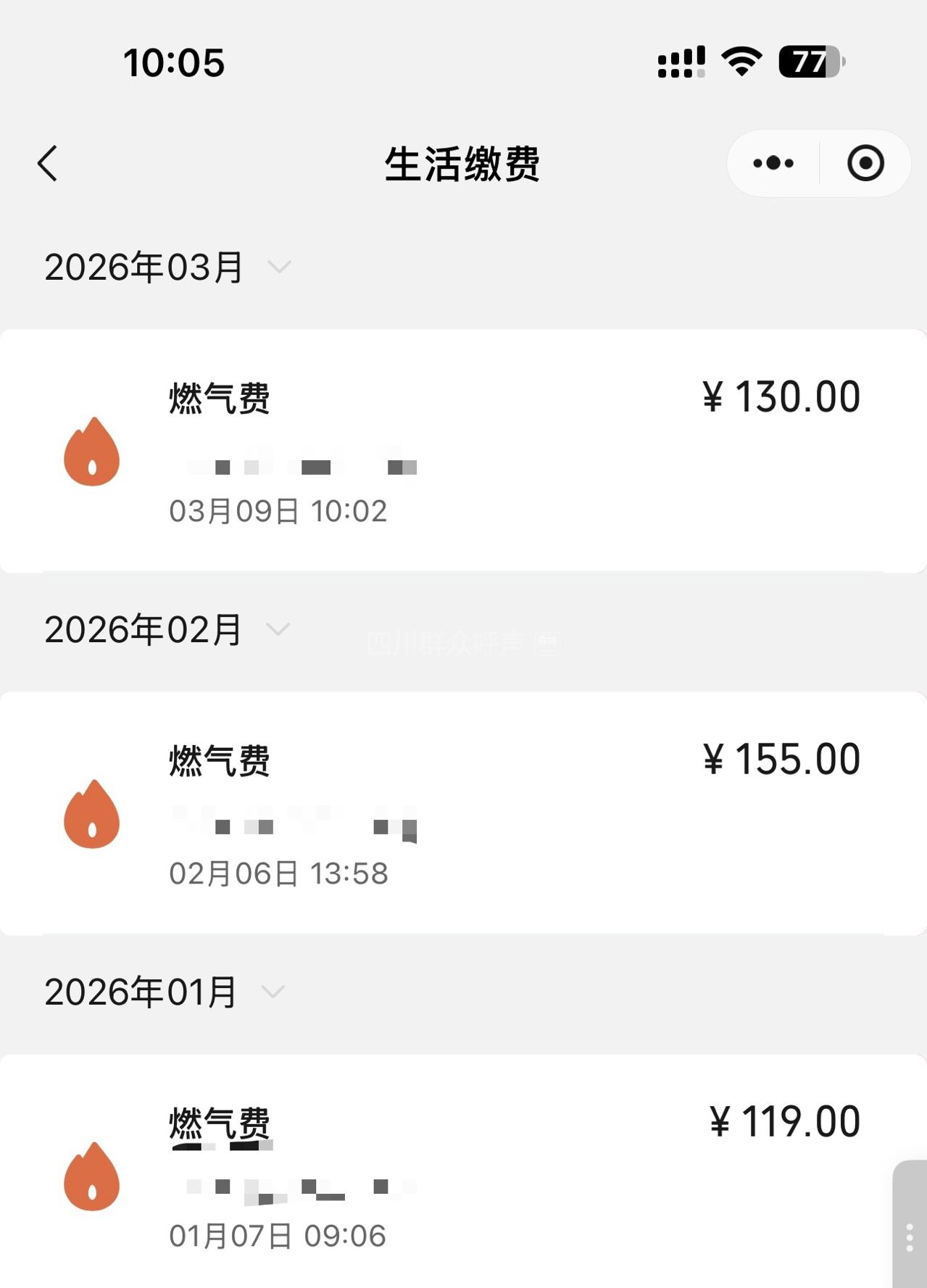Tap the mini program close circle icon
Image resolution: width=927 pixels, height=1288 pixels.
[865, 163]
